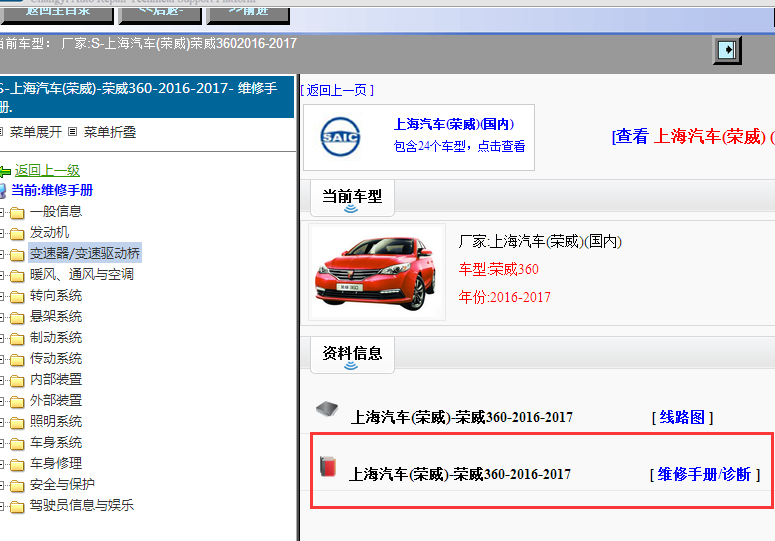
Task: Open the 传动系统 tree entry
Action: pyautogui.click(x=56, y=358)
